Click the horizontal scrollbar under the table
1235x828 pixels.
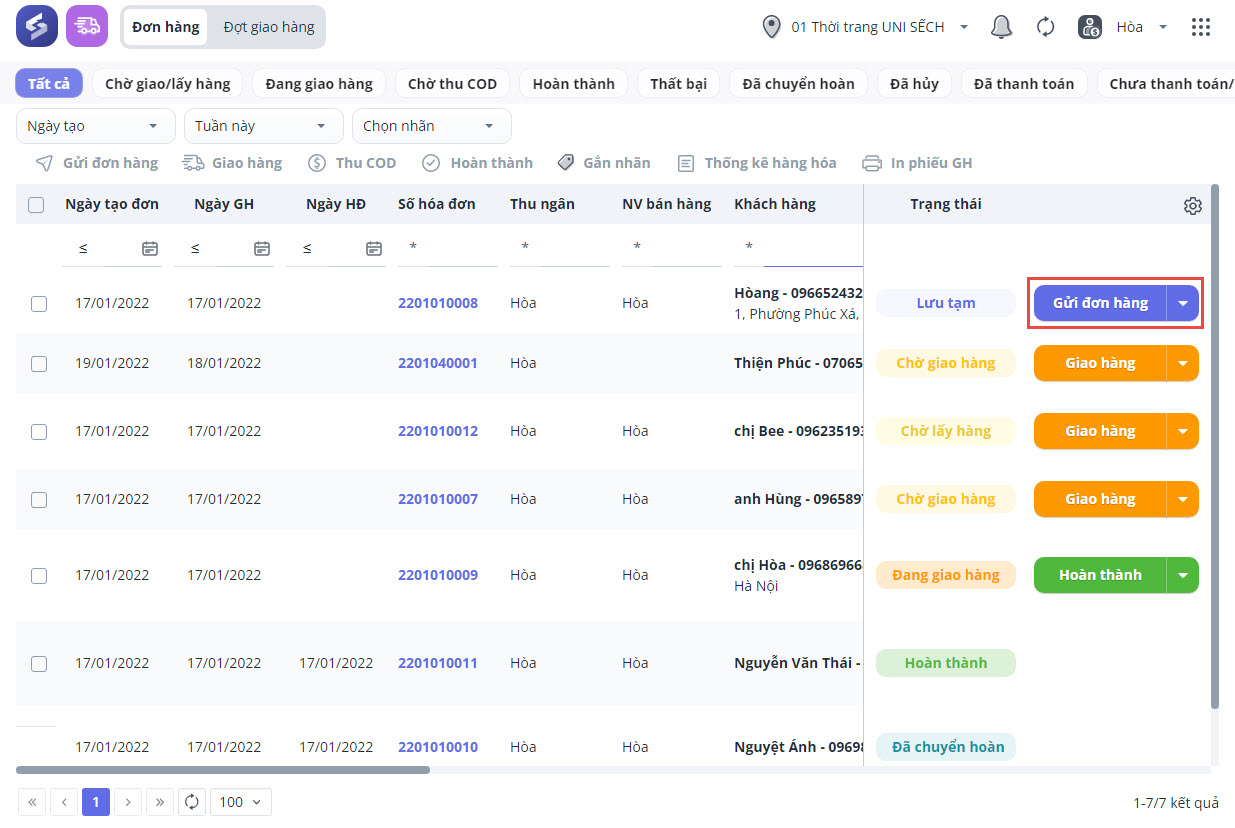(223, 770)
